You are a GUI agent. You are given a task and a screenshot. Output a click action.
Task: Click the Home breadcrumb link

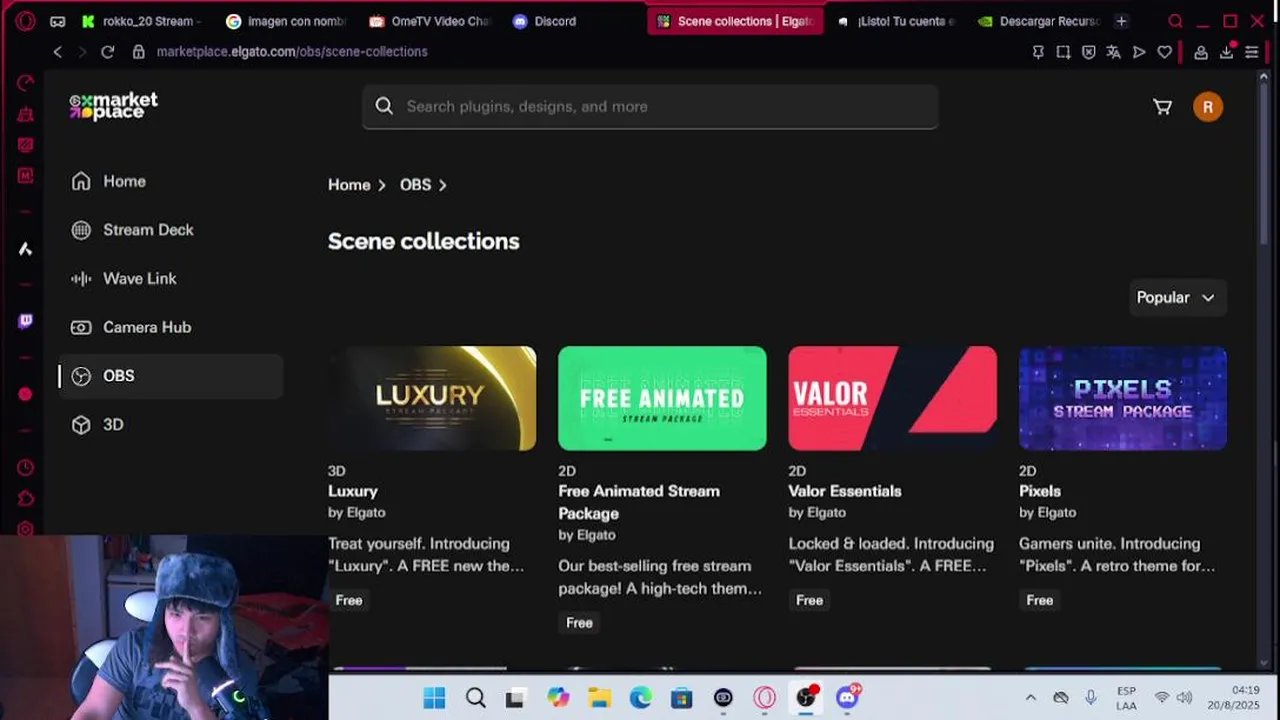coord(349,185)
